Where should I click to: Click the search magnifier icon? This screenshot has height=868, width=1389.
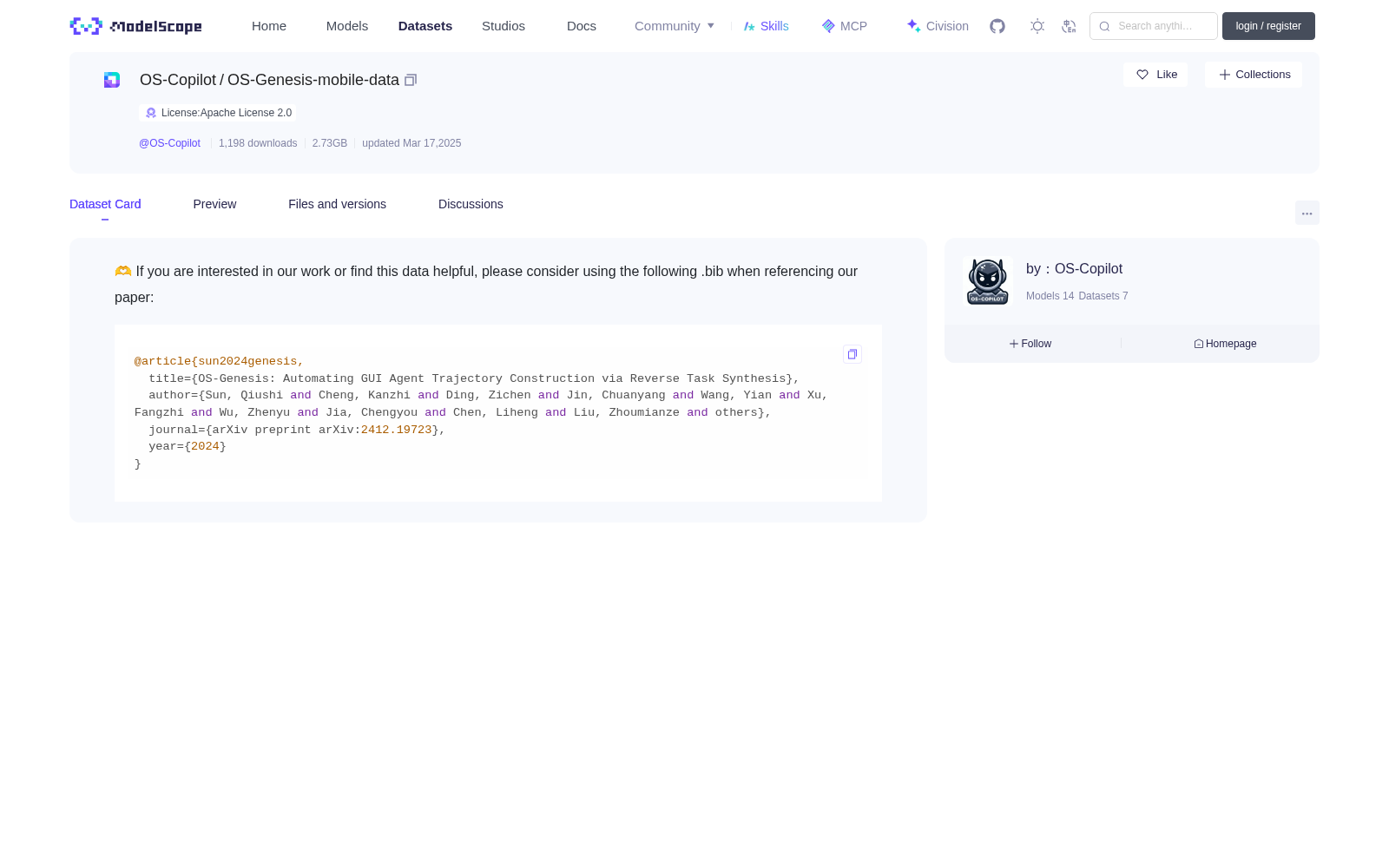click(x=1104, y=26)
